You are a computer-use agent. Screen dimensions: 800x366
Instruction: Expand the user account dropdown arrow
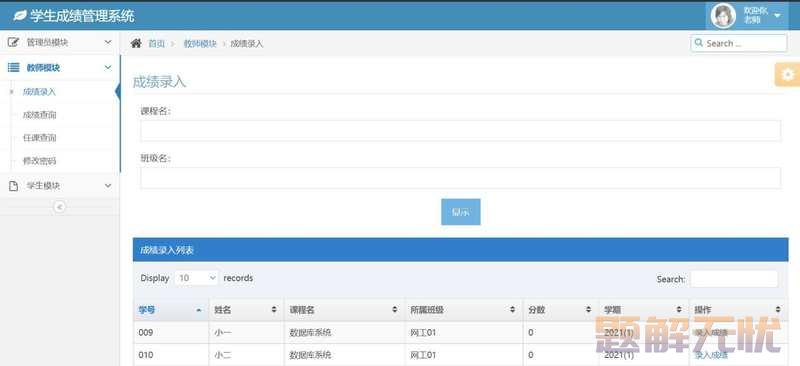click(x=777, y=16)
